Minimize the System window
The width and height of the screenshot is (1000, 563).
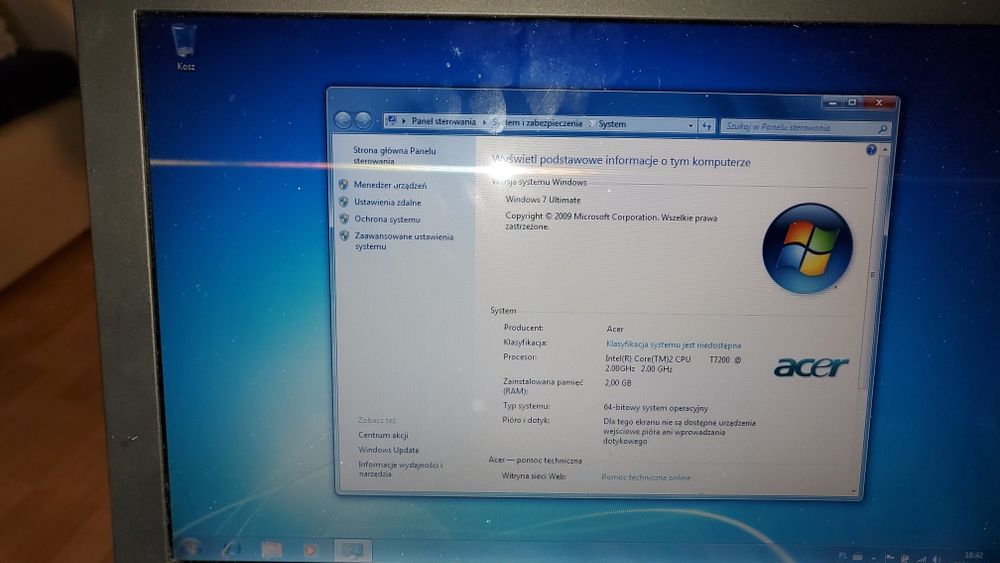(x=832, y=102)
